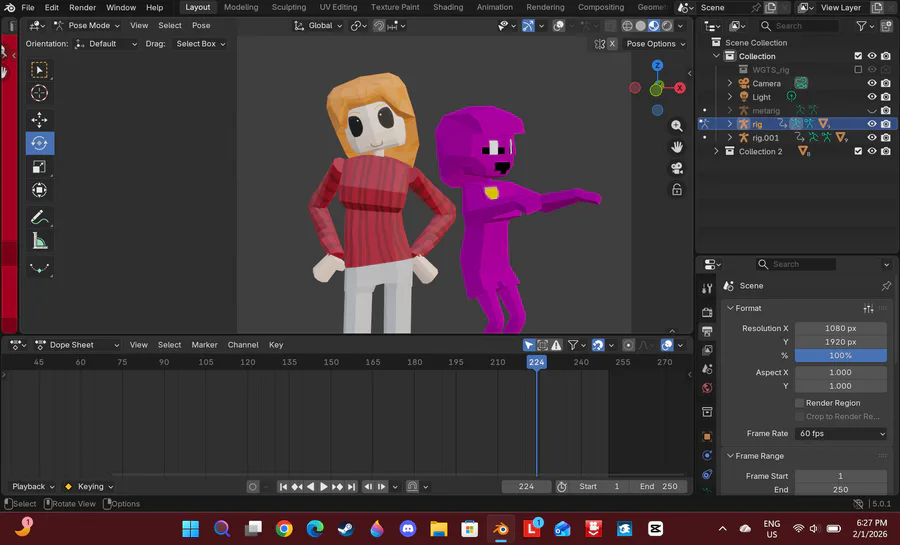Select the Scale tool in the toolbar
This screenshot has height=545, width=900.
(39, 167)
